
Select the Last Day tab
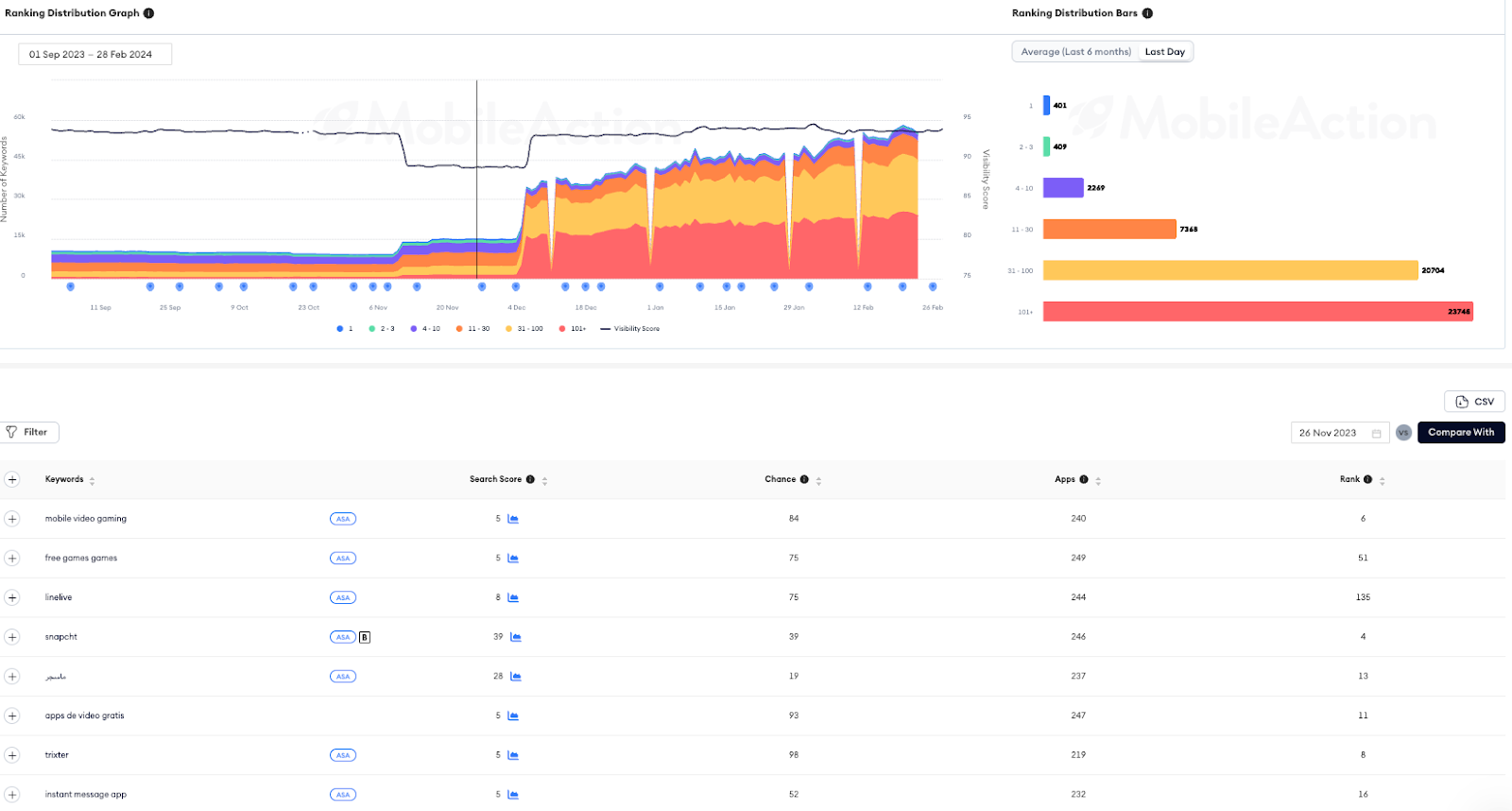pyautogui.click(x=1164, y=52)
